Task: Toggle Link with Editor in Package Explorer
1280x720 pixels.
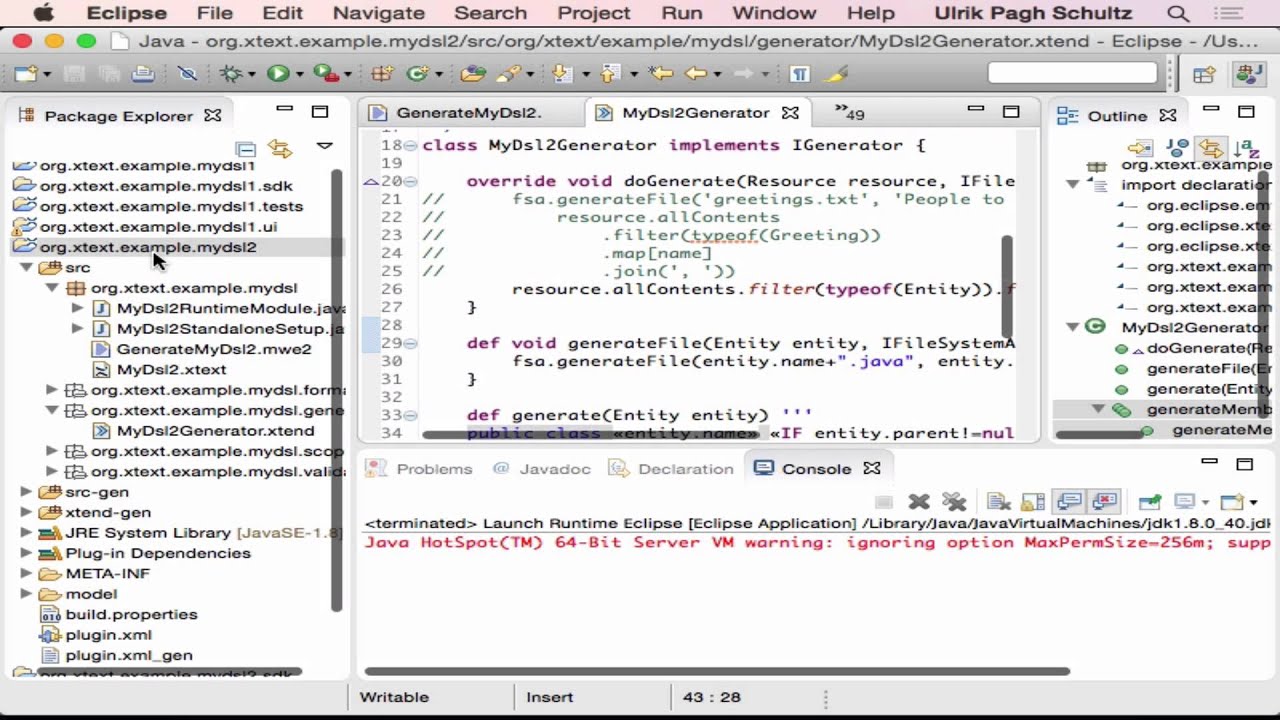Action: click(280, 149)
